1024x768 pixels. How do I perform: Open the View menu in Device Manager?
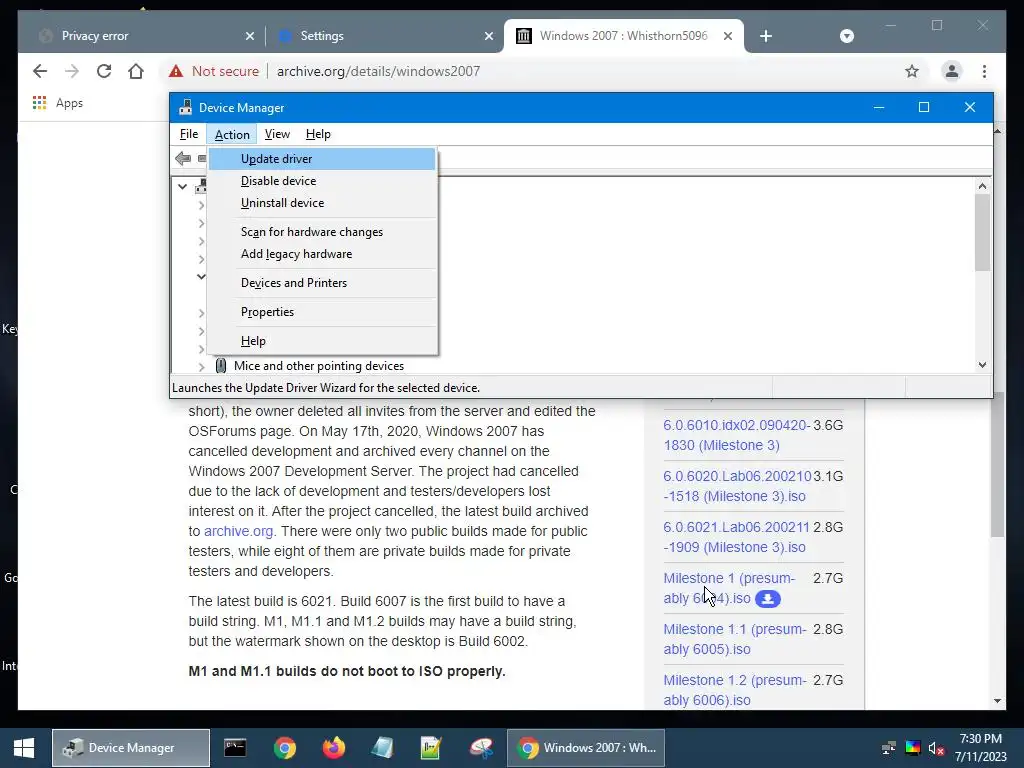pyautogui.click(x=277, y=134)
